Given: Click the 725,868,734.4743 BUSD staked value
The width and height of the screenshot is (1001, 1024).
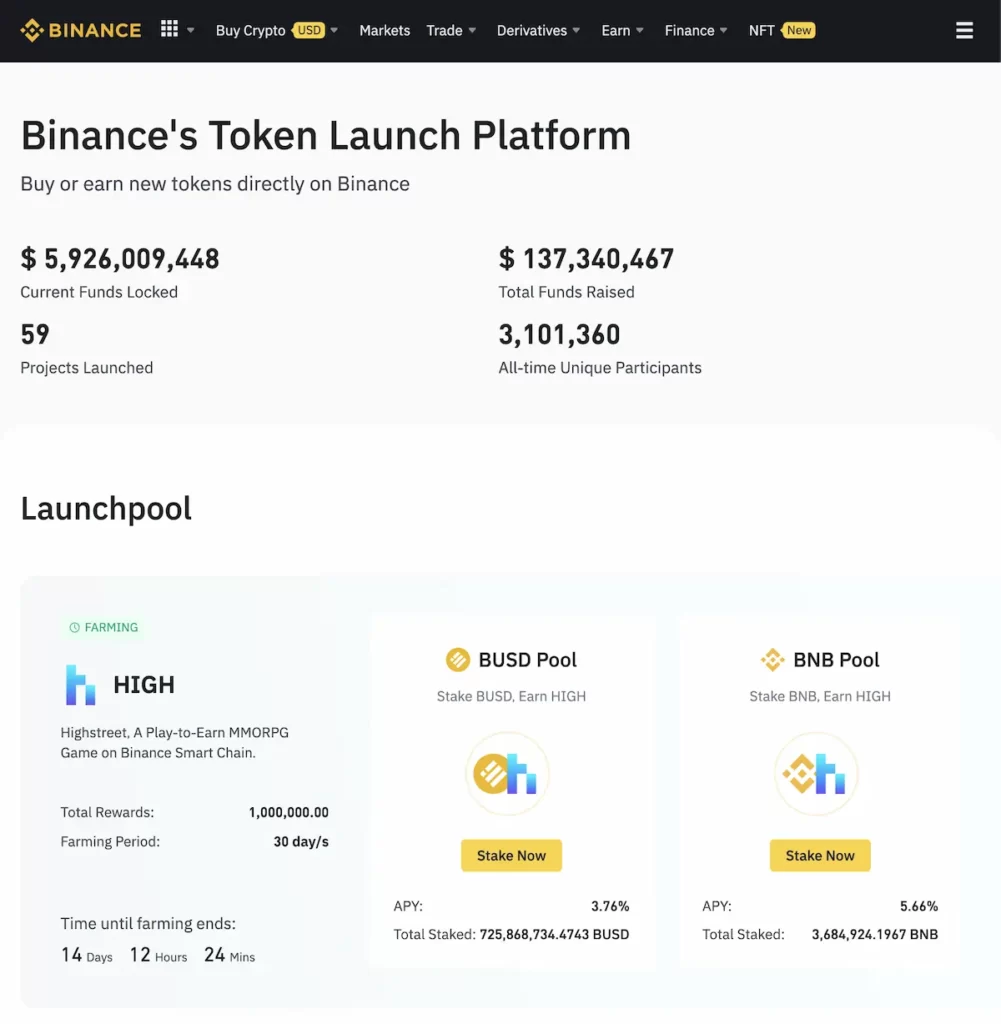Looking at the screenshot, I should [554, 935].
